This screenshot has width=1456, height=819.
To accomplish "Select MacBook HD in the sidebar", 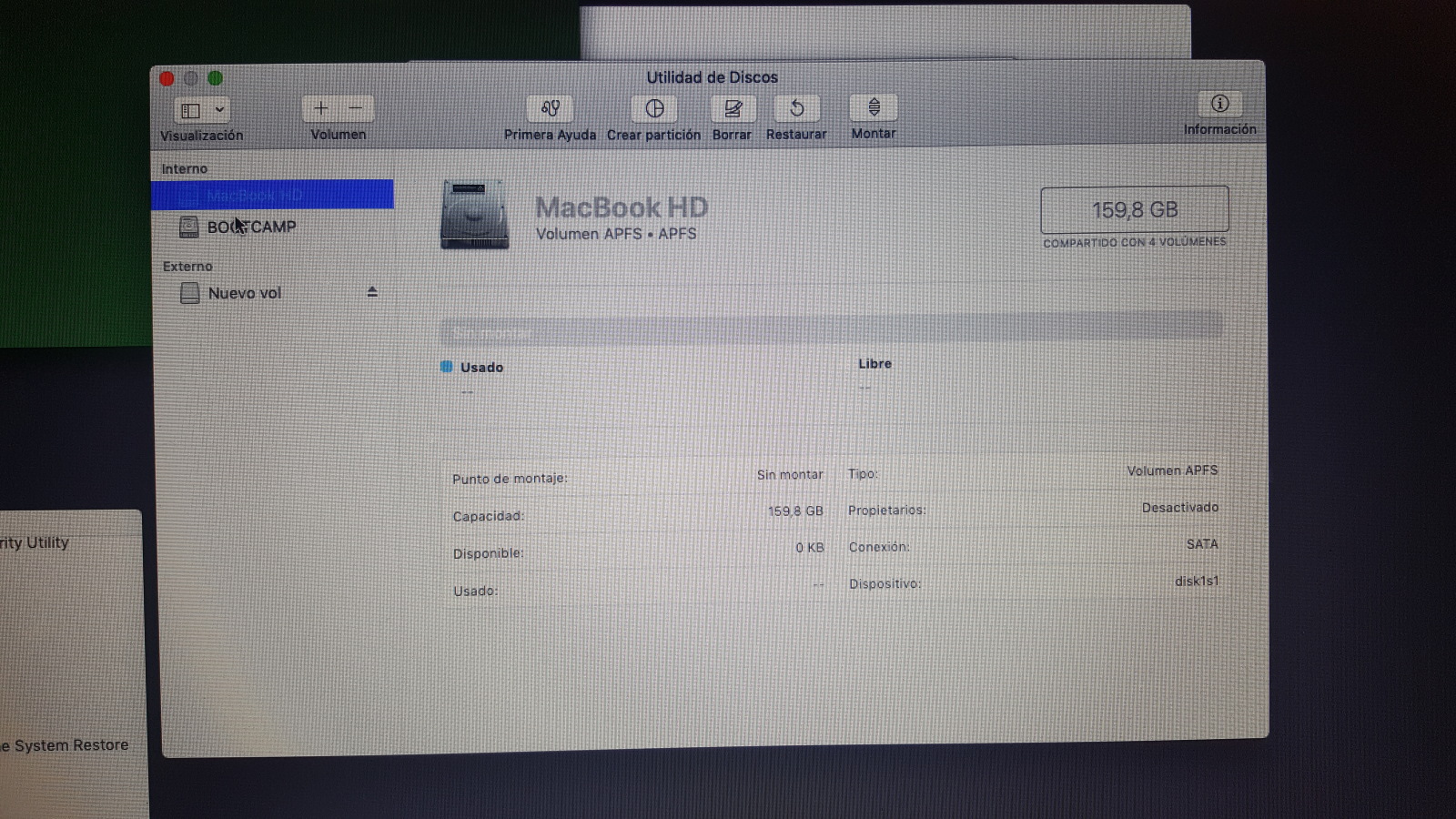I will (x=272, y=195).
